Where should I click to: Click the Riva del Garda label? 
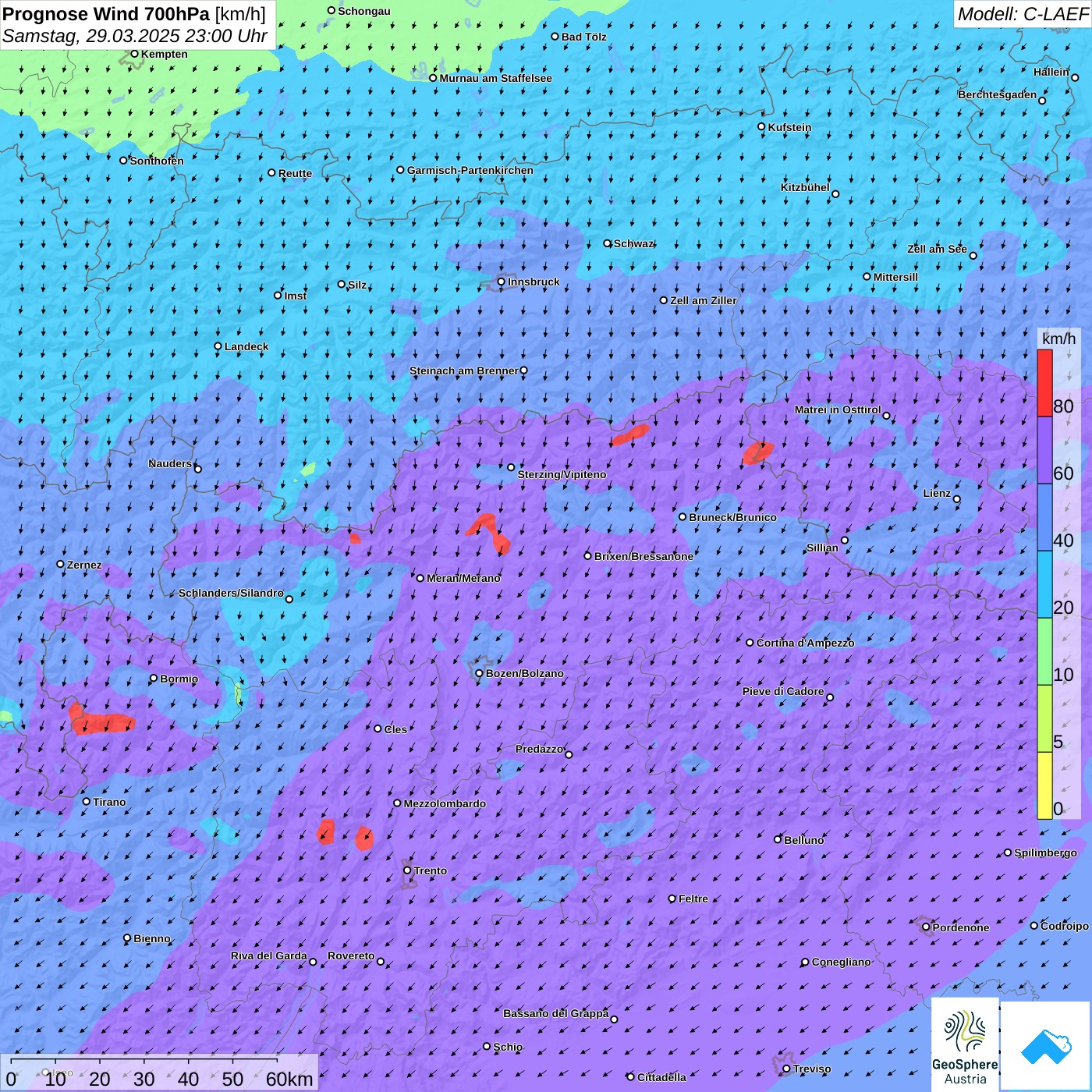269,955
